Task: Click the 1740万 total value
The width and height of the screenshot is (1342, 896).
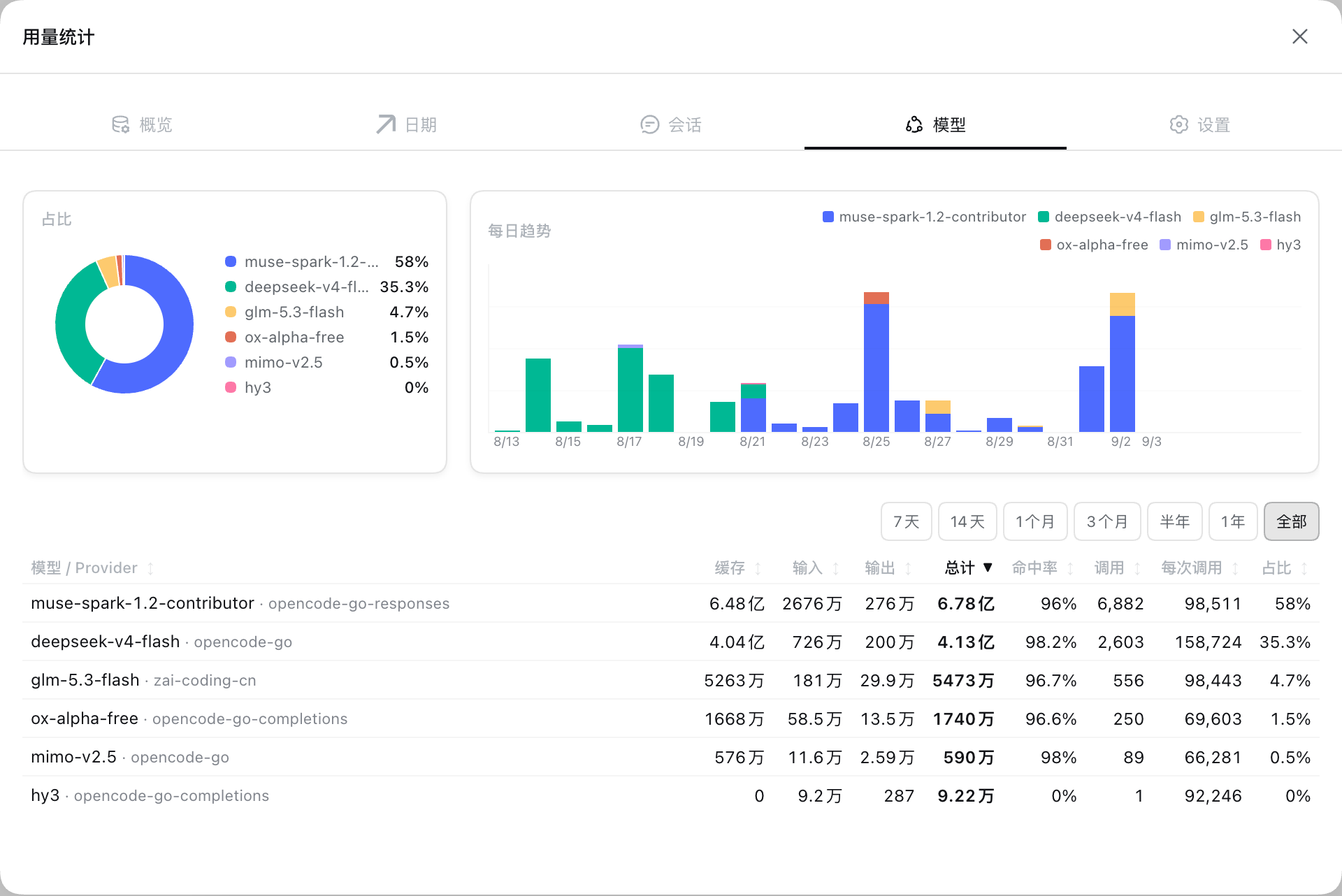Action: pyautogui.click(x=963, y=718)
